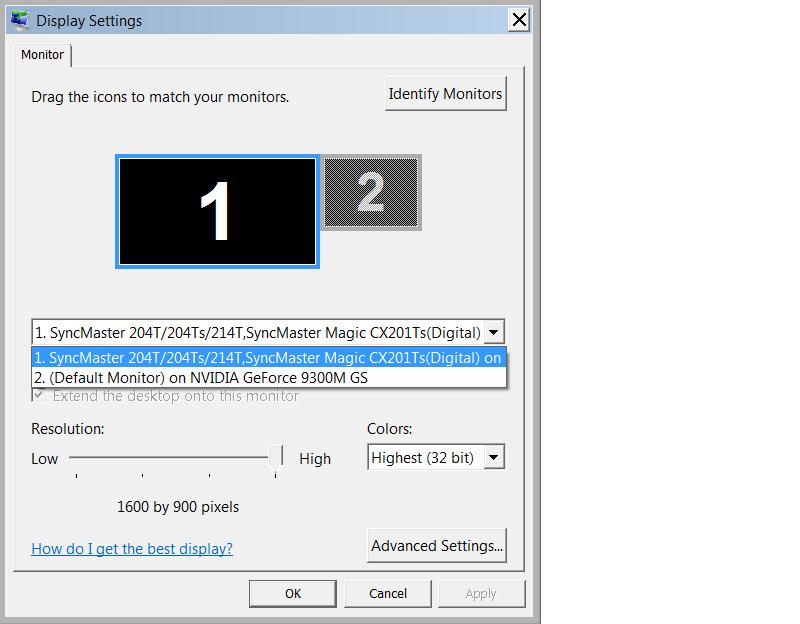800x624 pixels.
Task: Open Advanced Settings
Action: pos(437,546)
